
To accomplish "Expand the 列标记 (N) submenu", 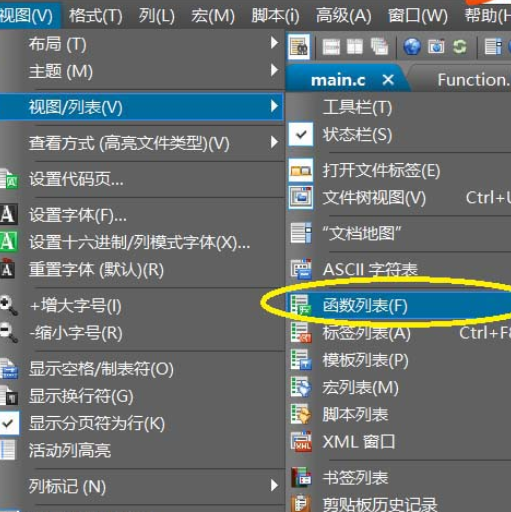I will pos(142,486).
